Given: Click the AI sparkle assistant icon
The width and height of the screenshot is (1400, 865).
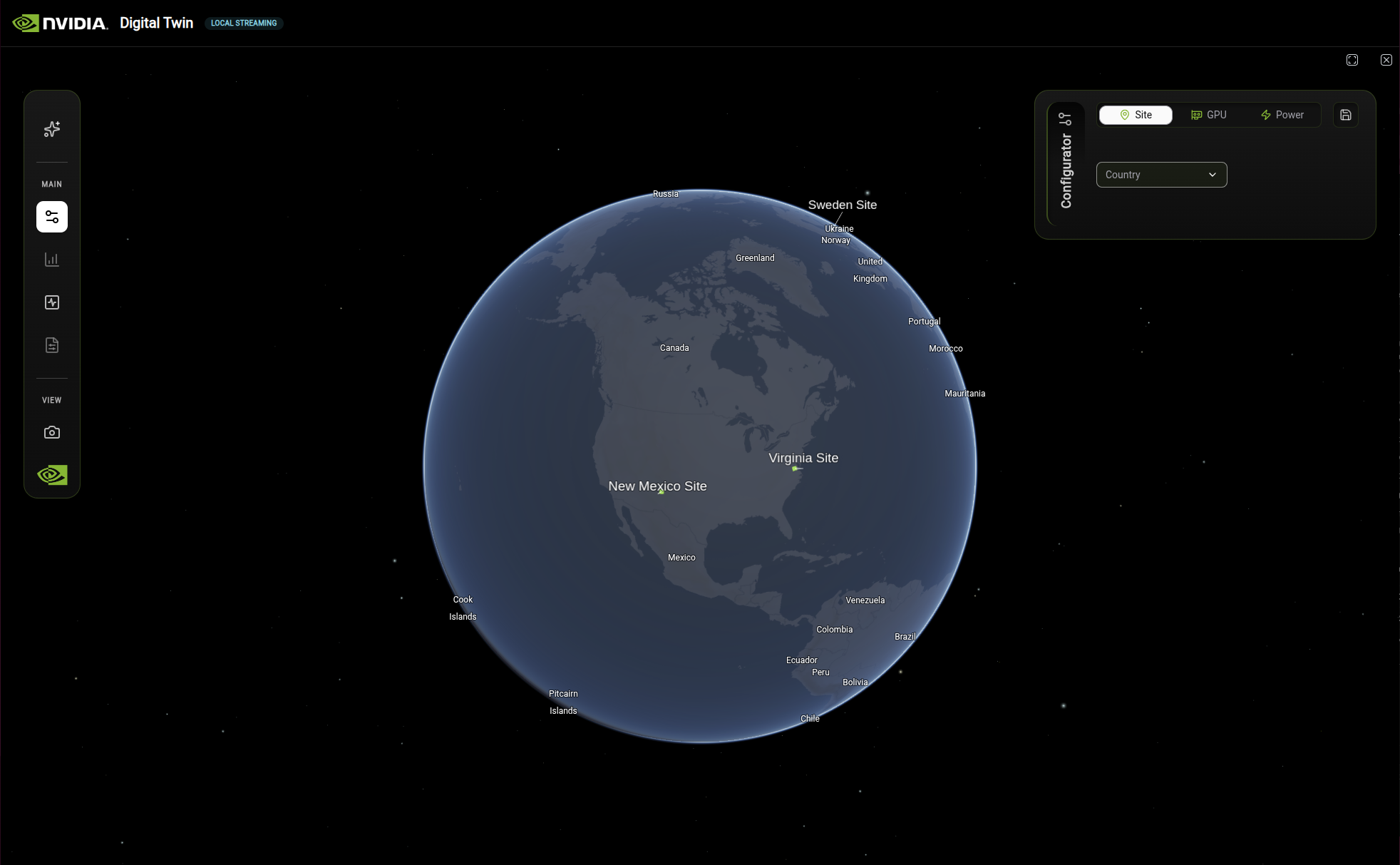Looking at the screenshot, I should coord(52,129).
